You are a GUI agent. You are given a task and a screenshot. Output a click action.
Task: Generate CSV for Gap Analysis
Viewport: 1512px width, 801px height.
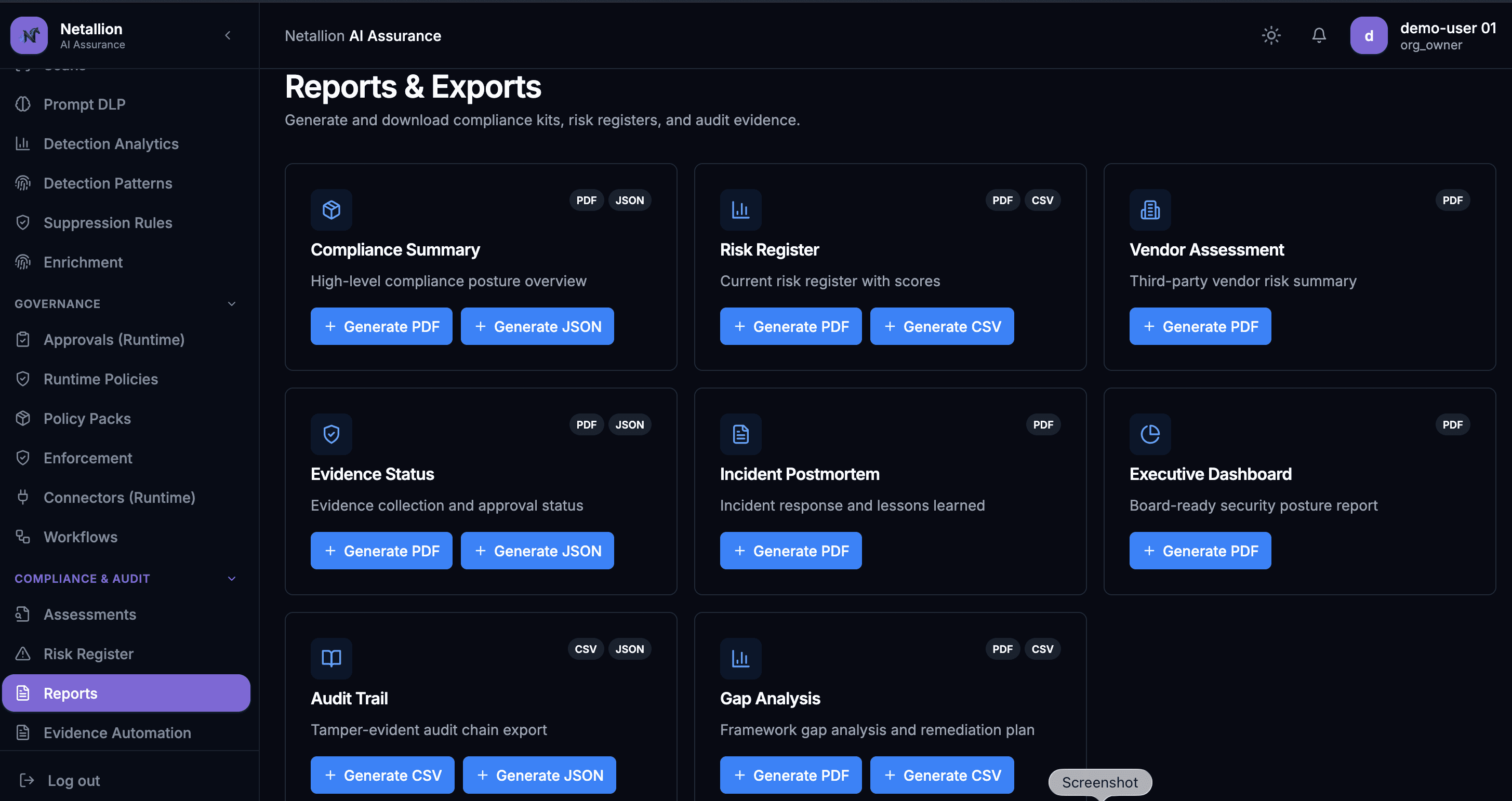941,775
